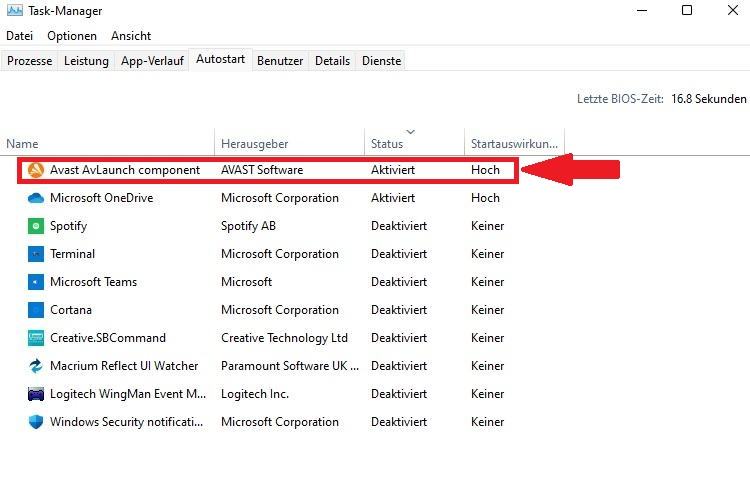Viewport: 750px width, 482px height.
Task: Sort by the Name column header
Action: pyautogui.click(x=22, y=144)
